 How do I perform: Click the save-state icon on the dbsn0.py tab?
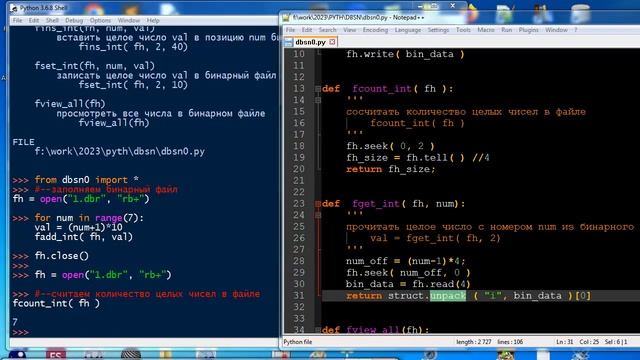[x=289, y=42]
